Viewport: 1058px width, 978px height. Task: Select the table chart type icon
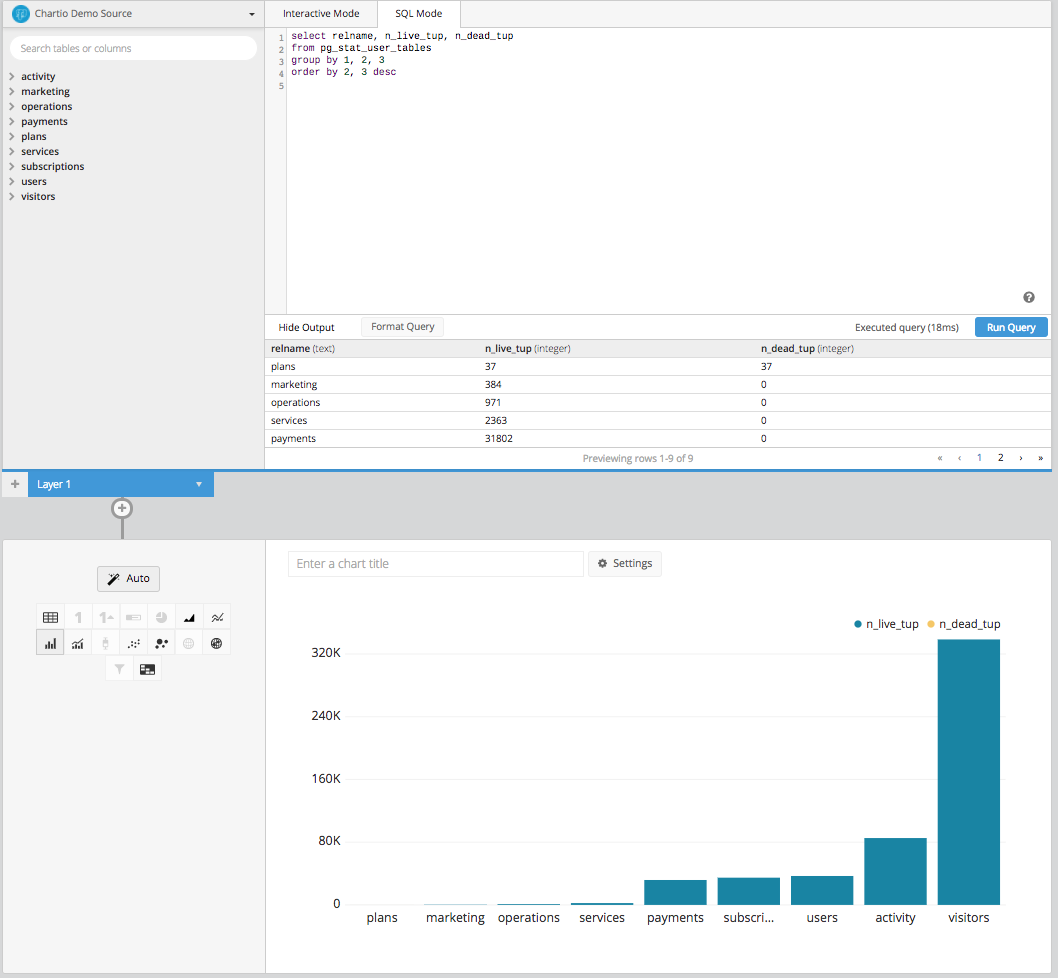pos(50,618)
